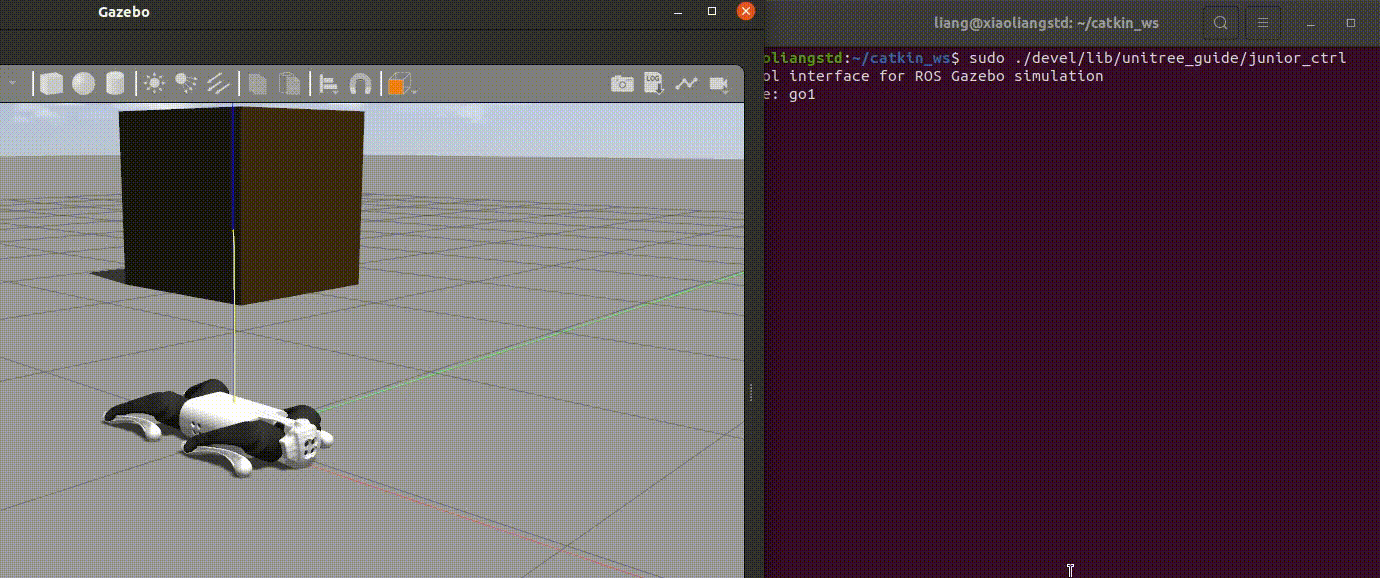Viewport: 1380px width, 578px height.
Task: Insert a sphere shape from toolbar
Action: pos(83,83)
